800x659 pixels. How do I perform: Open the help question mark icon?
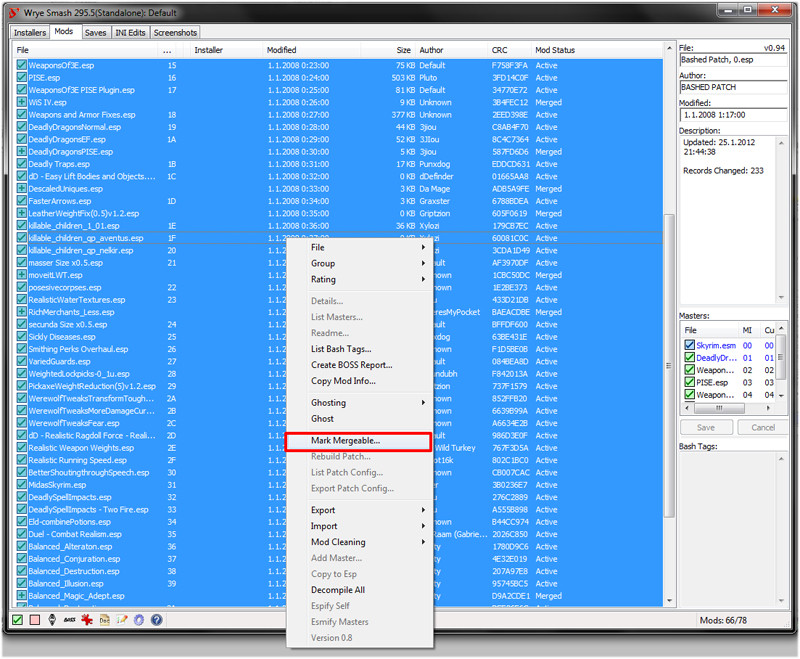click(157, 620)
